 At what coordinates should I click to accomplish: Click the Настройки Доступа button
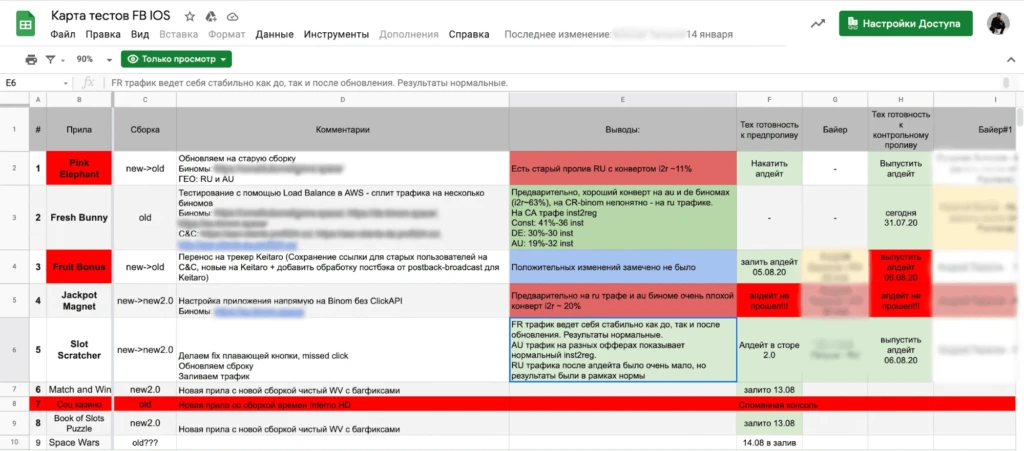(x=906, y=23)
